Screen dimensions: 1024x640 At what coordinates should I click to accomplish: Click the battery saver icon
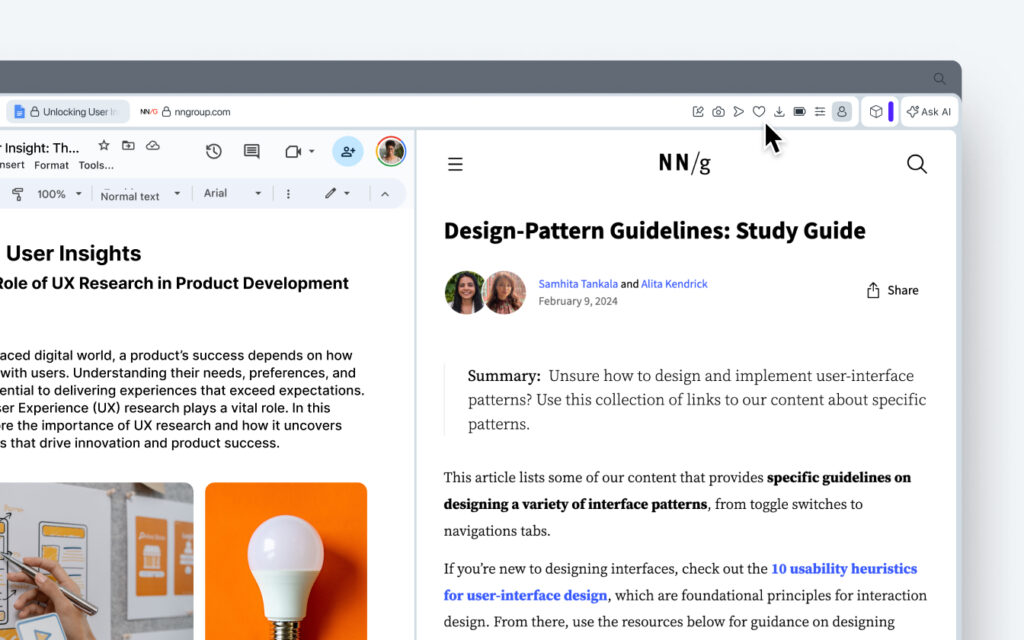(x=799, y=112)
